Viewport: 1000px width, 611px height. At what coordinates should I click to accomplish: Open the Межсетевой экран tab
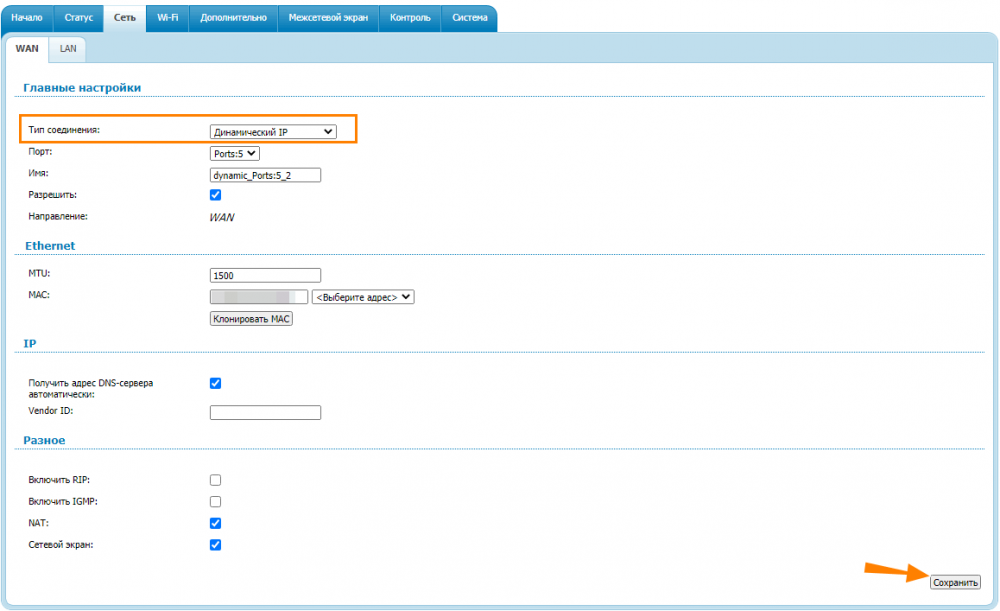coord(327,18)
